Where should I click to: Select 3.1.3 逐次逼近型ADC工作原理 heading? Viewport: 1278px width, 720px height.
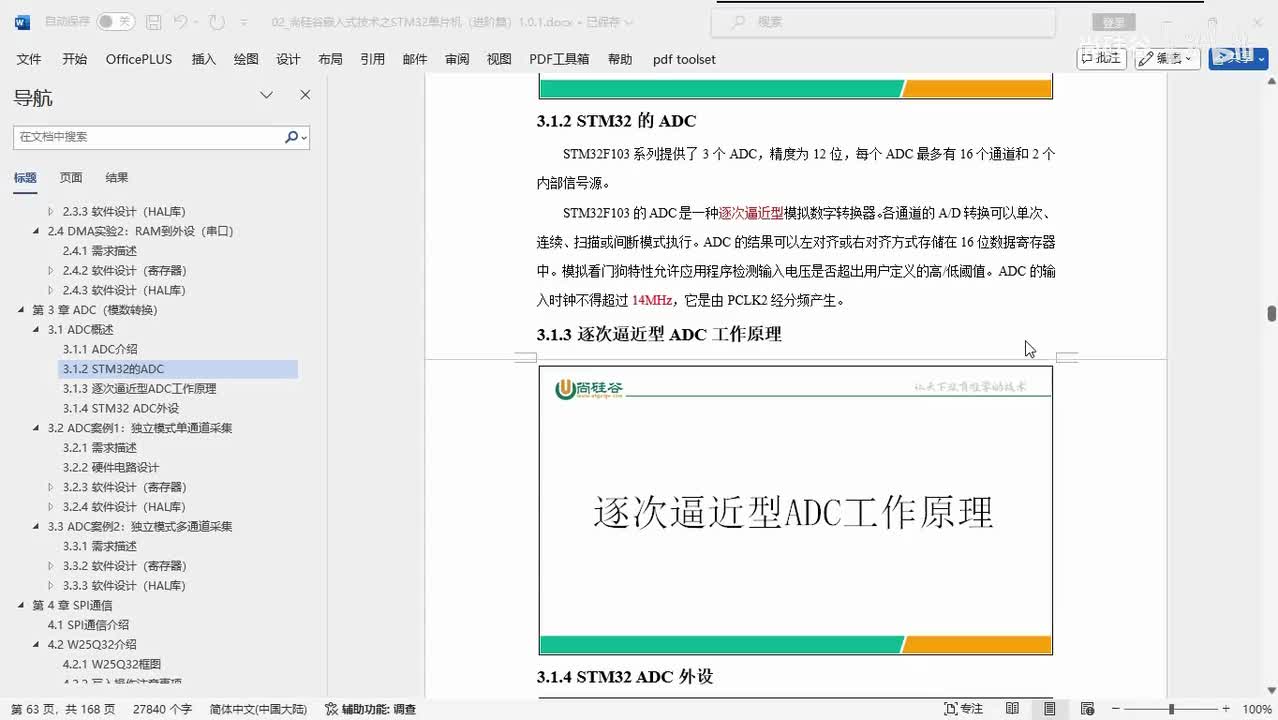click(x=139, y=388)
